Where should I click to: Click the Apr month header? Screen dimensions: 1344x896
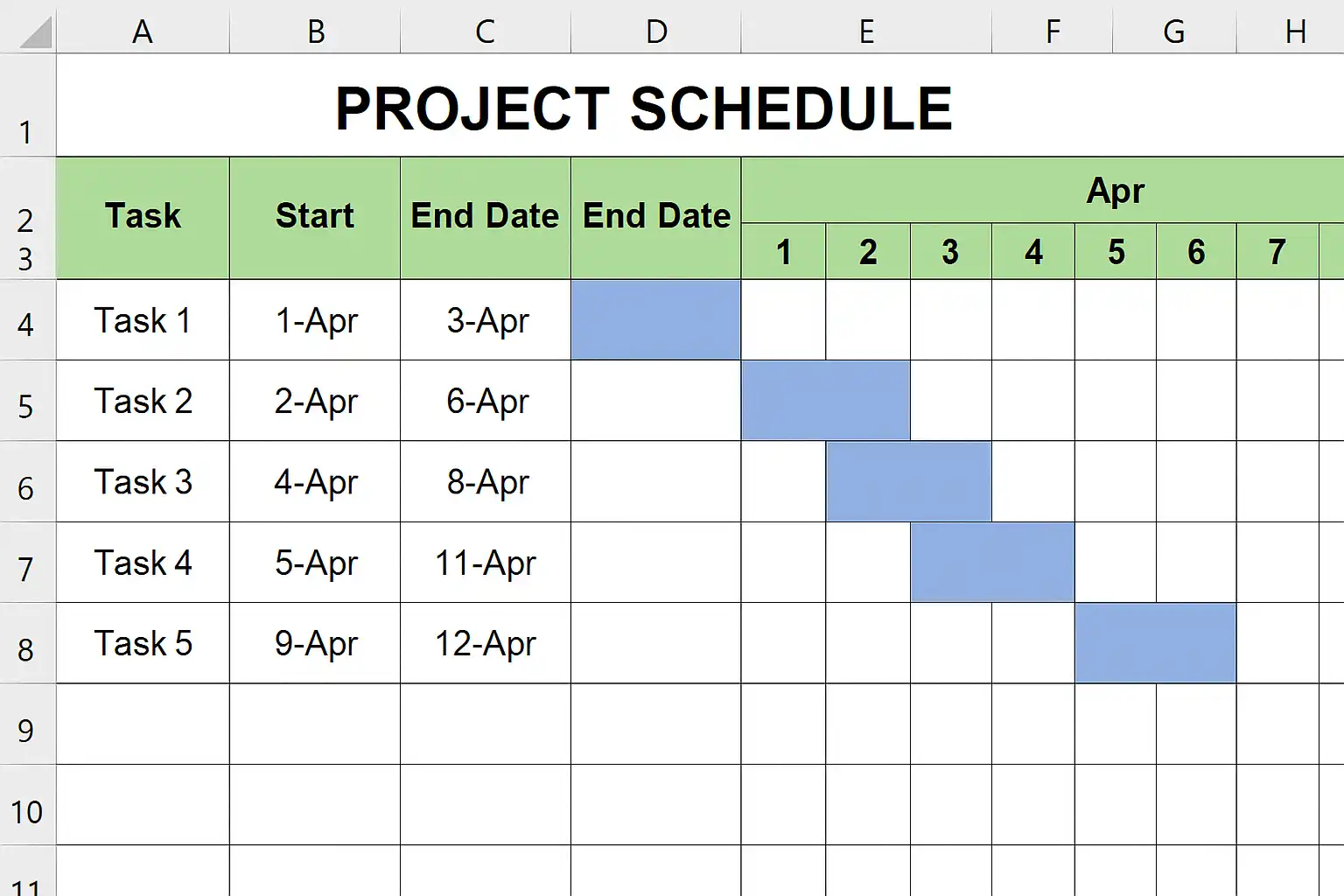coord(1115,191)
